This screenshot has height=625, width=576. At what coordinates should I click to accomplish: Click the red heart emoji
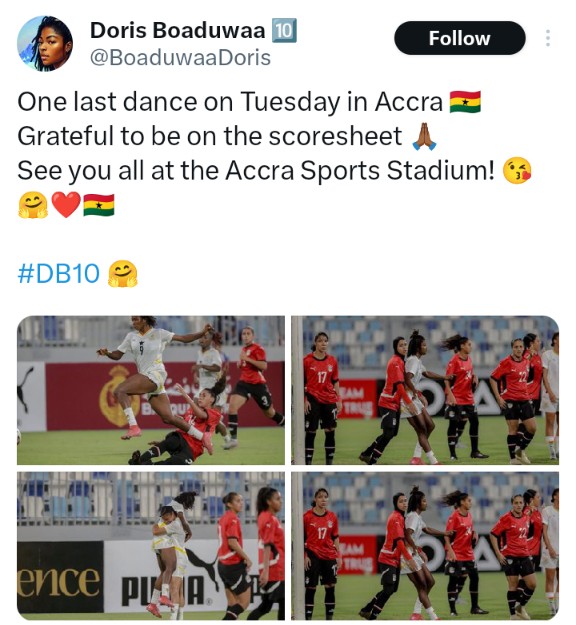66,205
